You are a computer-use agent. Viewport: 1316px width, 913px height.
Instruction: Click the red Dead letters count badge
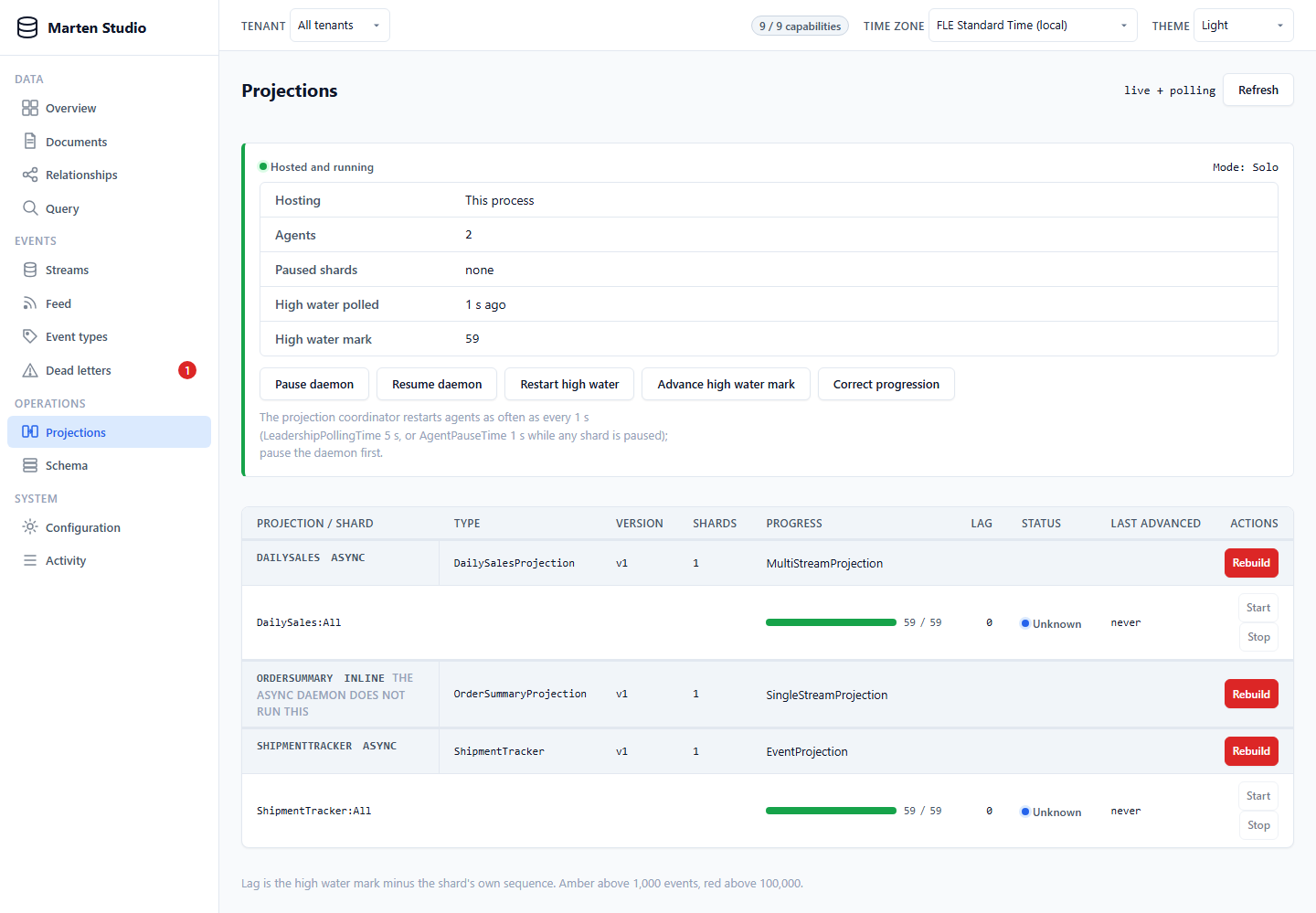pyautogui.click(x=187, y=370)
